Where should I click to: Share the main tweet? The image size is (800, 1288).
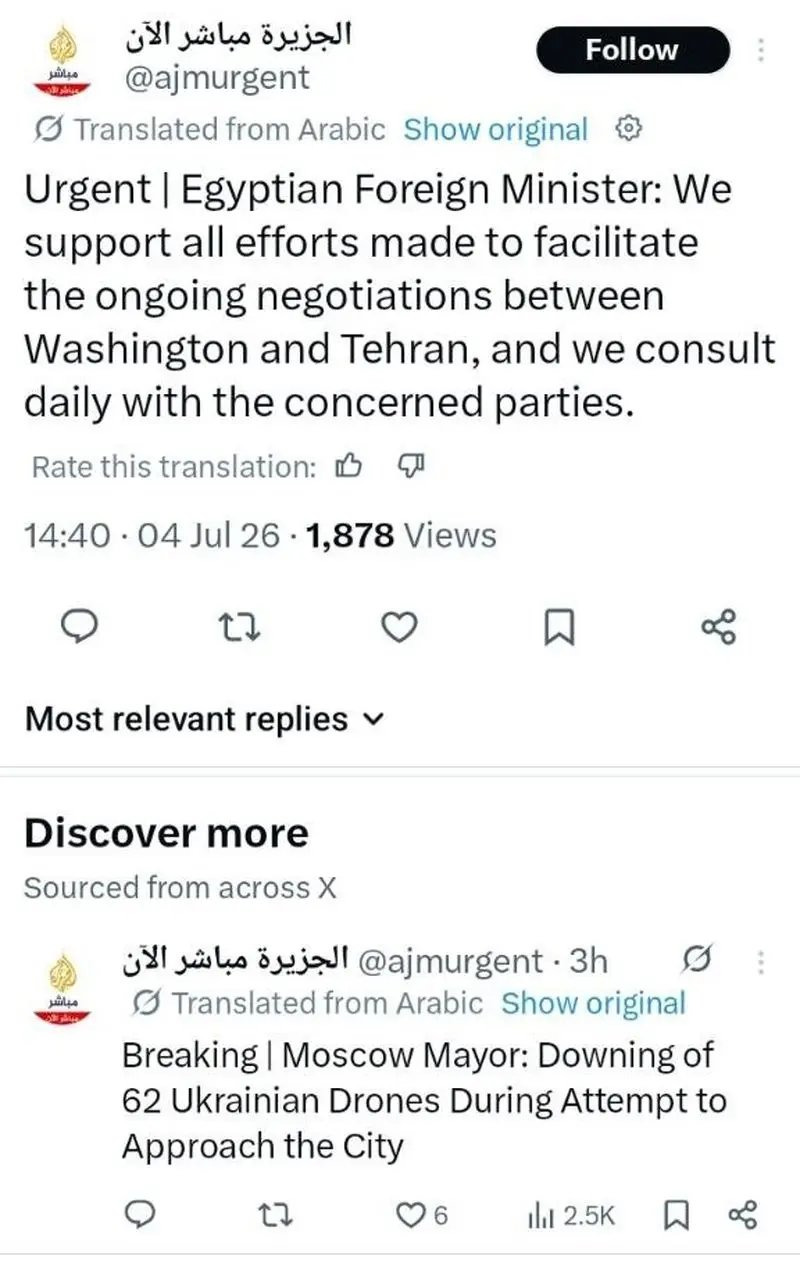[x=719, y=628]
